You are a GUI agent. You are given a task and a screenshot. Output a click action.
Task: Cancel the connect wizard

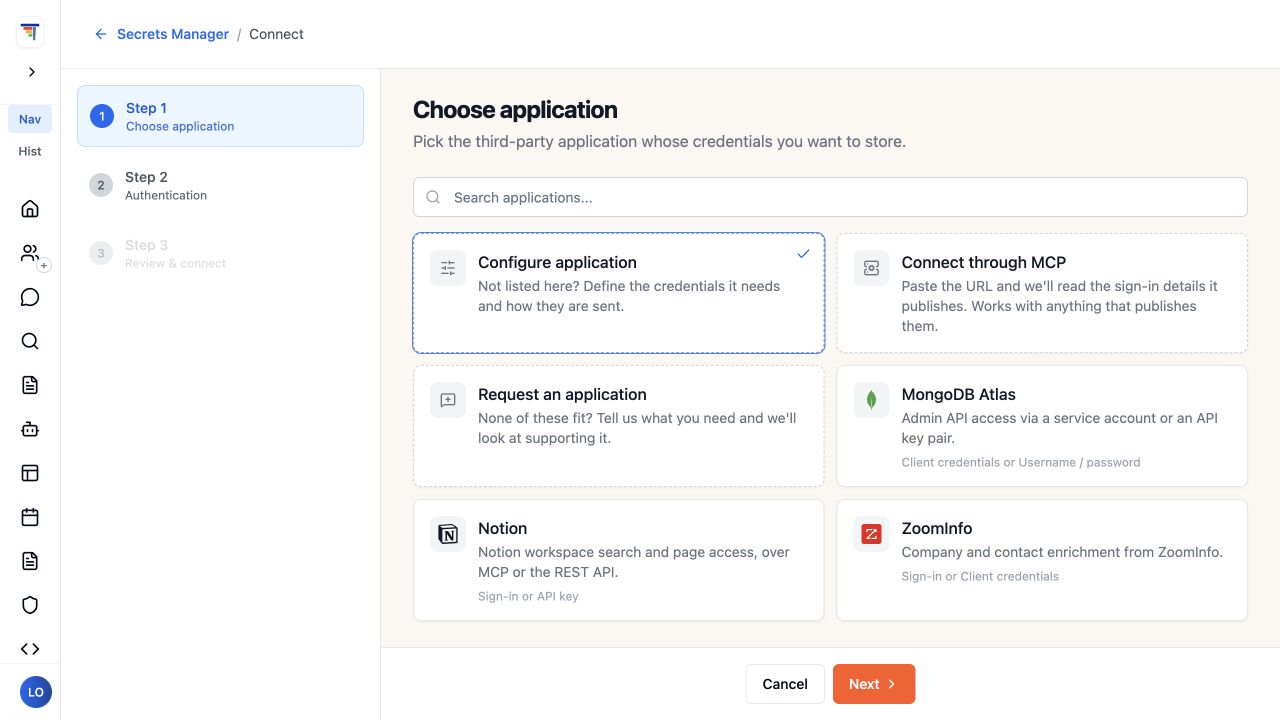tap(785, 684)
